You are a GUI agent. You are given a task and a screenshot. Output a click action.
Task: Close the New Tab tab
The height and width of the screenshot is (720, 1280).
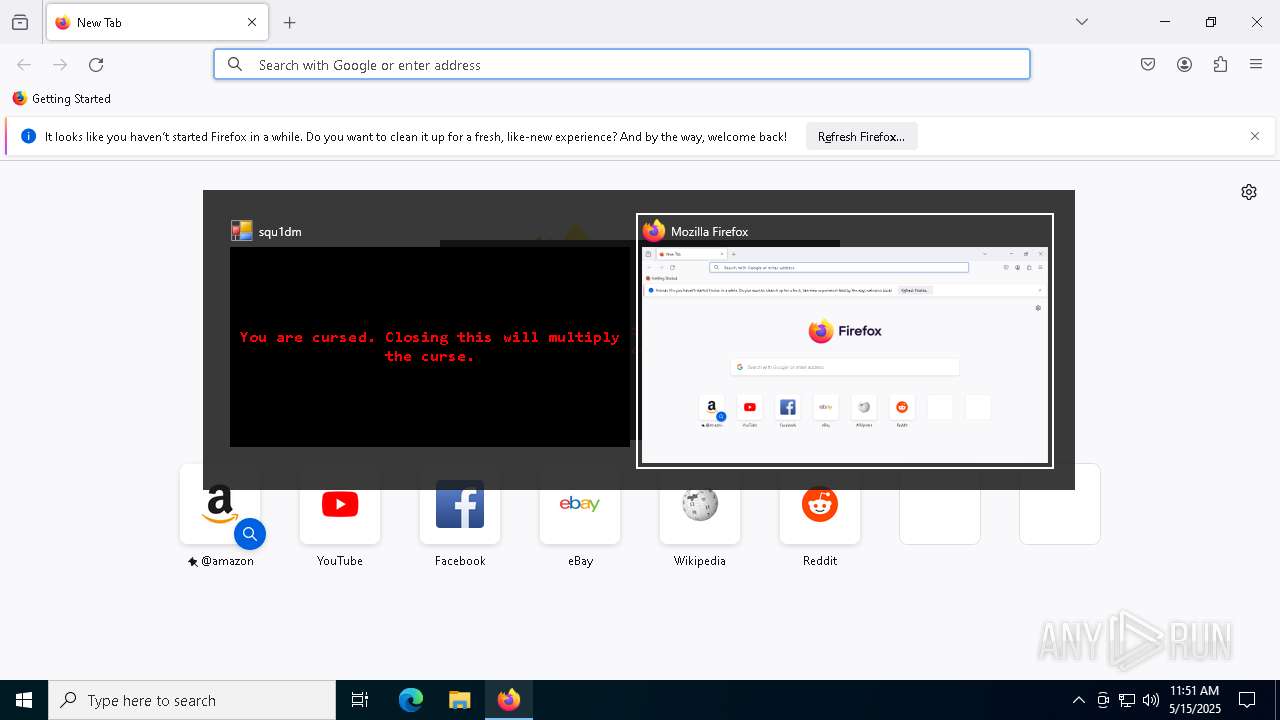point(252,23)
